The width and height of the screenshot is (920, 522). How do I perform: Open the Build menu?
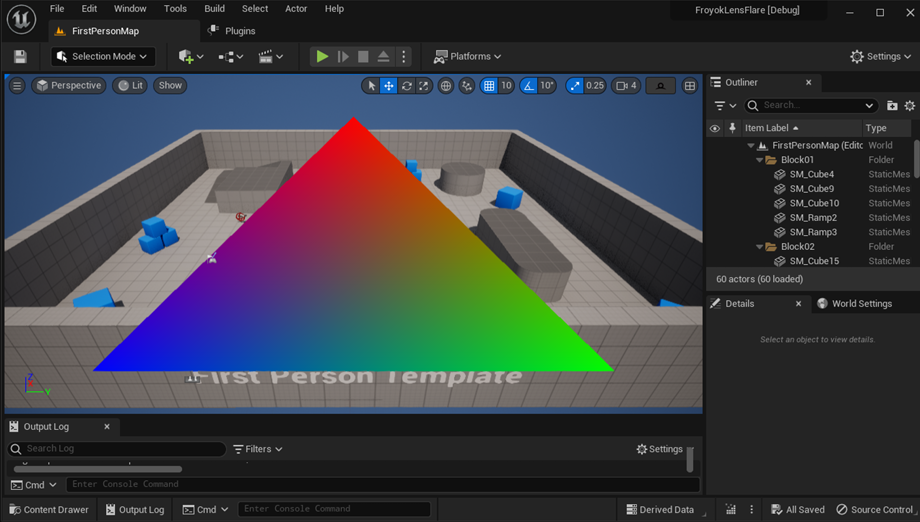(214, 9)
